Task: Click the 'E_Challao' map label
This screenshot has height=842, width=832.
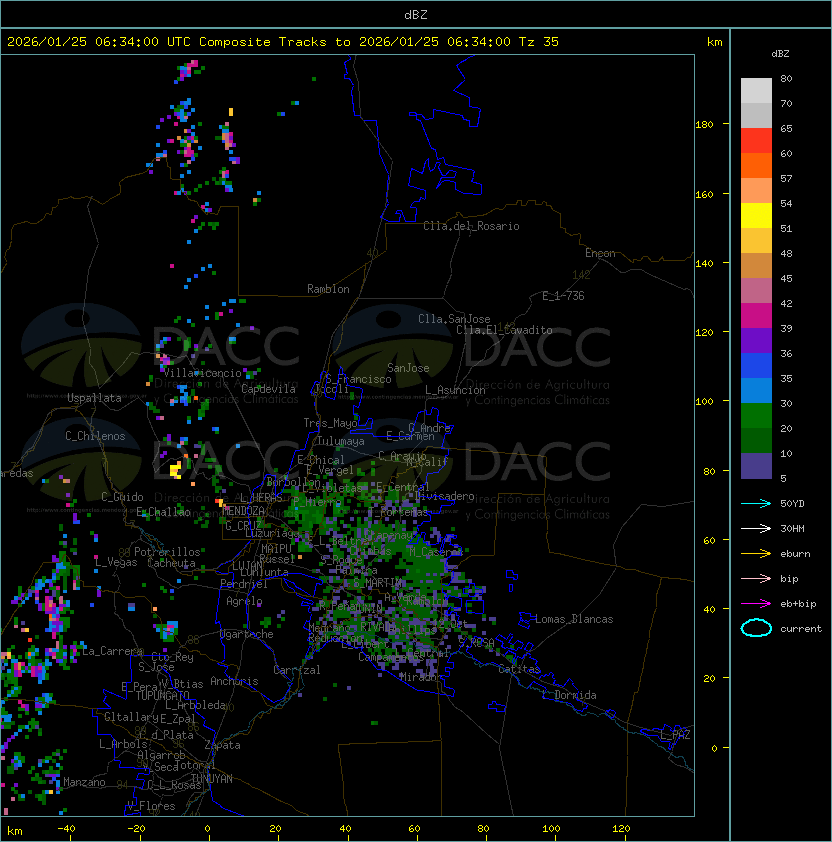Action: [x=163, y=512]
